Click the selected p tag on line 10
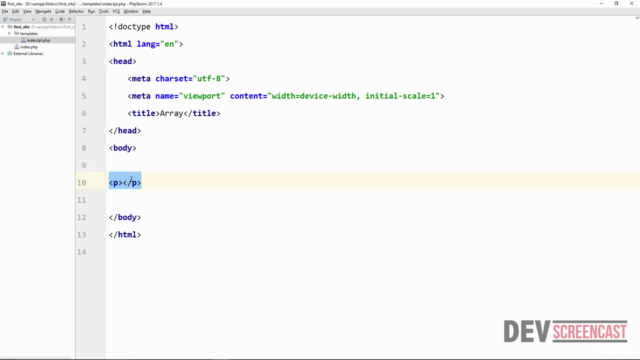640x360 pixels. point(125,183)
